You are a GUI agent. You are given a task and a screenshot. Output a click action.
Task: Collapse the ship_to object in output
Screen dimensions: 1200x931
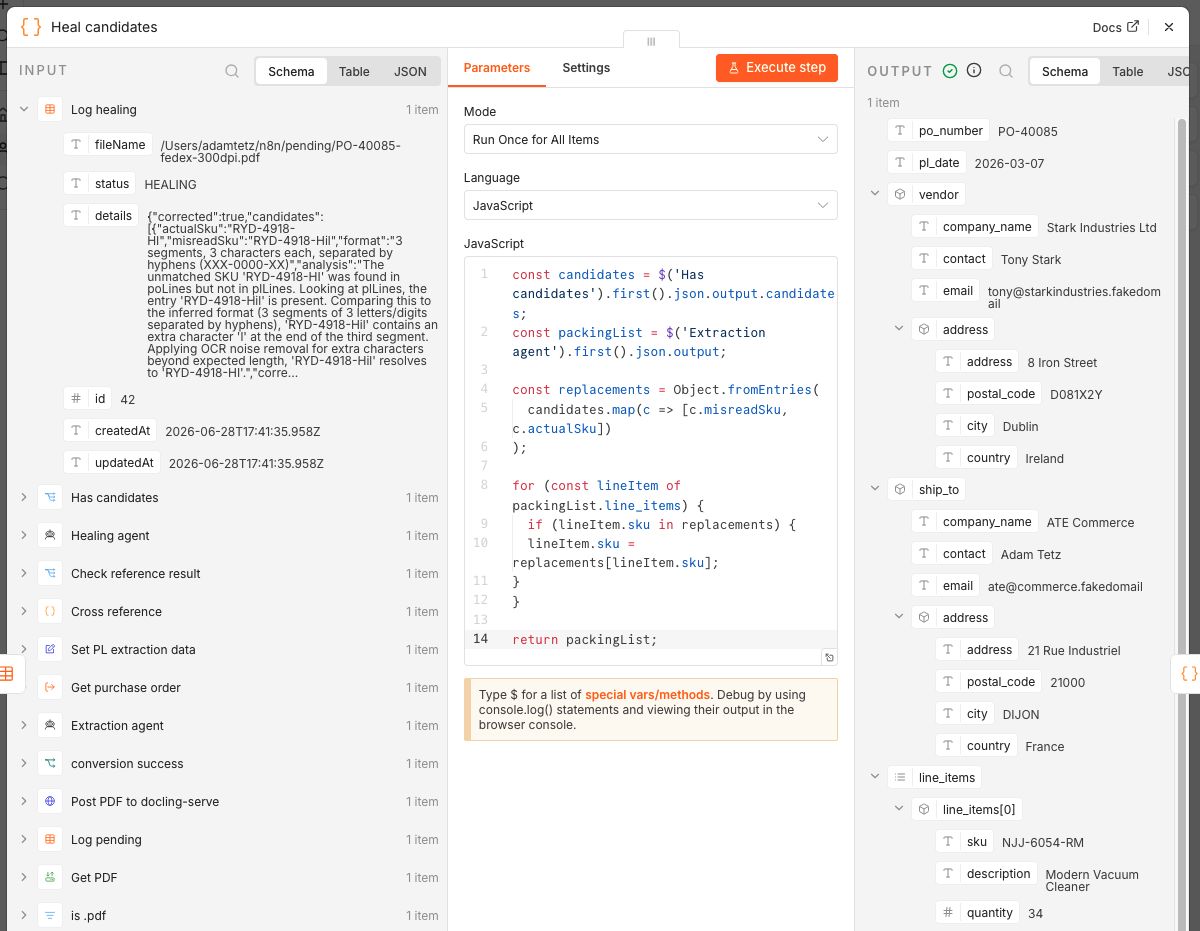[875, 490]
